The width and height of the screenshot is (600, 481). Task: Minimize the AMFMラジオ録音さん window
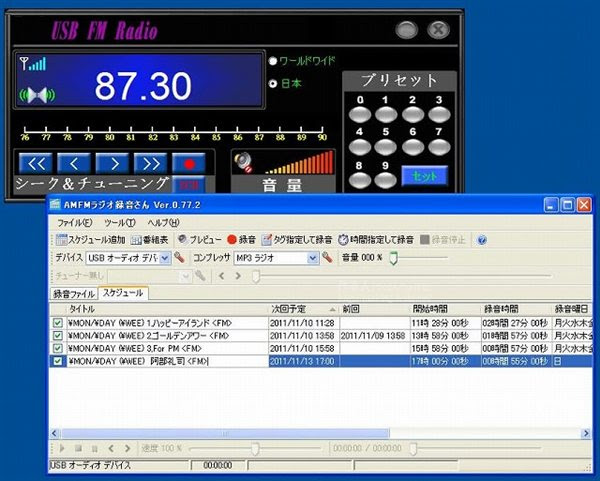point(551,205)
